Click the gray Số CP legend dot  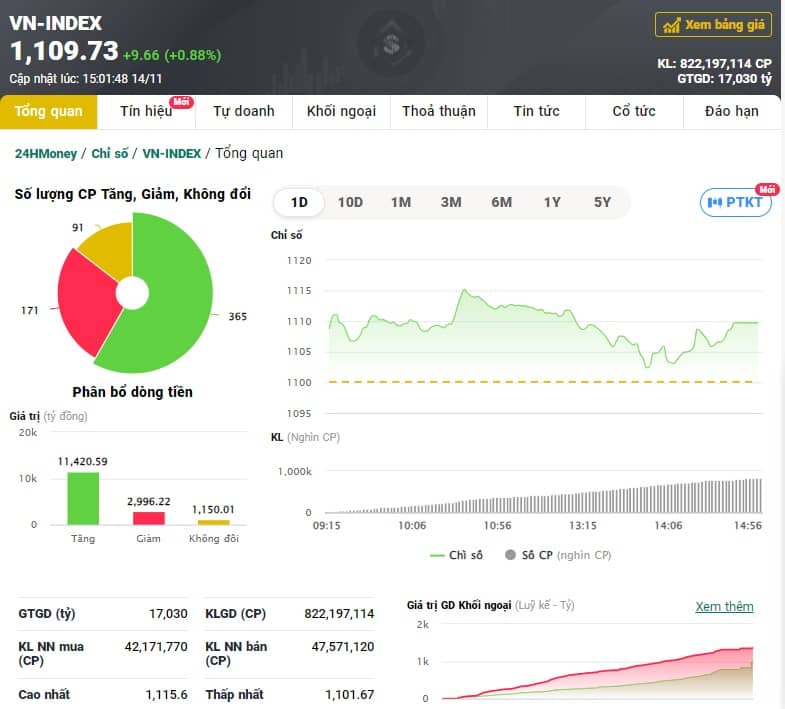click(x=510, y=555)
